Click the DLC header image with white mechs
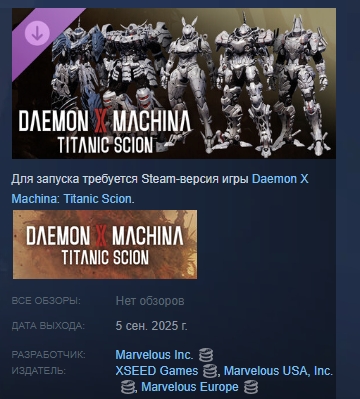Screen dimensions: 360x399 pyautogui.click(x=174, y=83)
